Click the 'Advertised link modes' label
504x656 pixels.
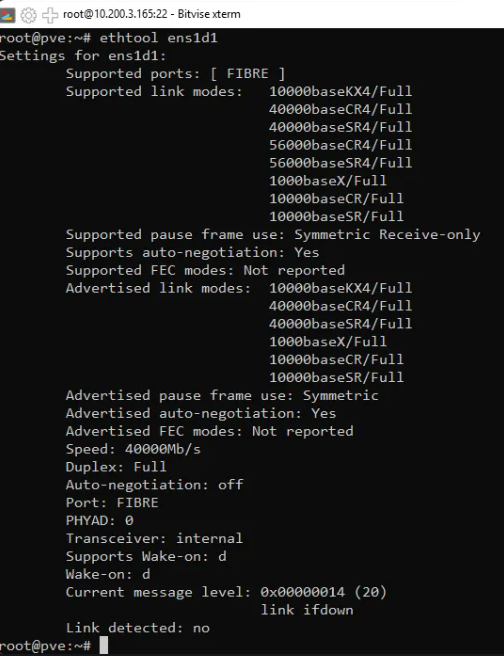158,288
